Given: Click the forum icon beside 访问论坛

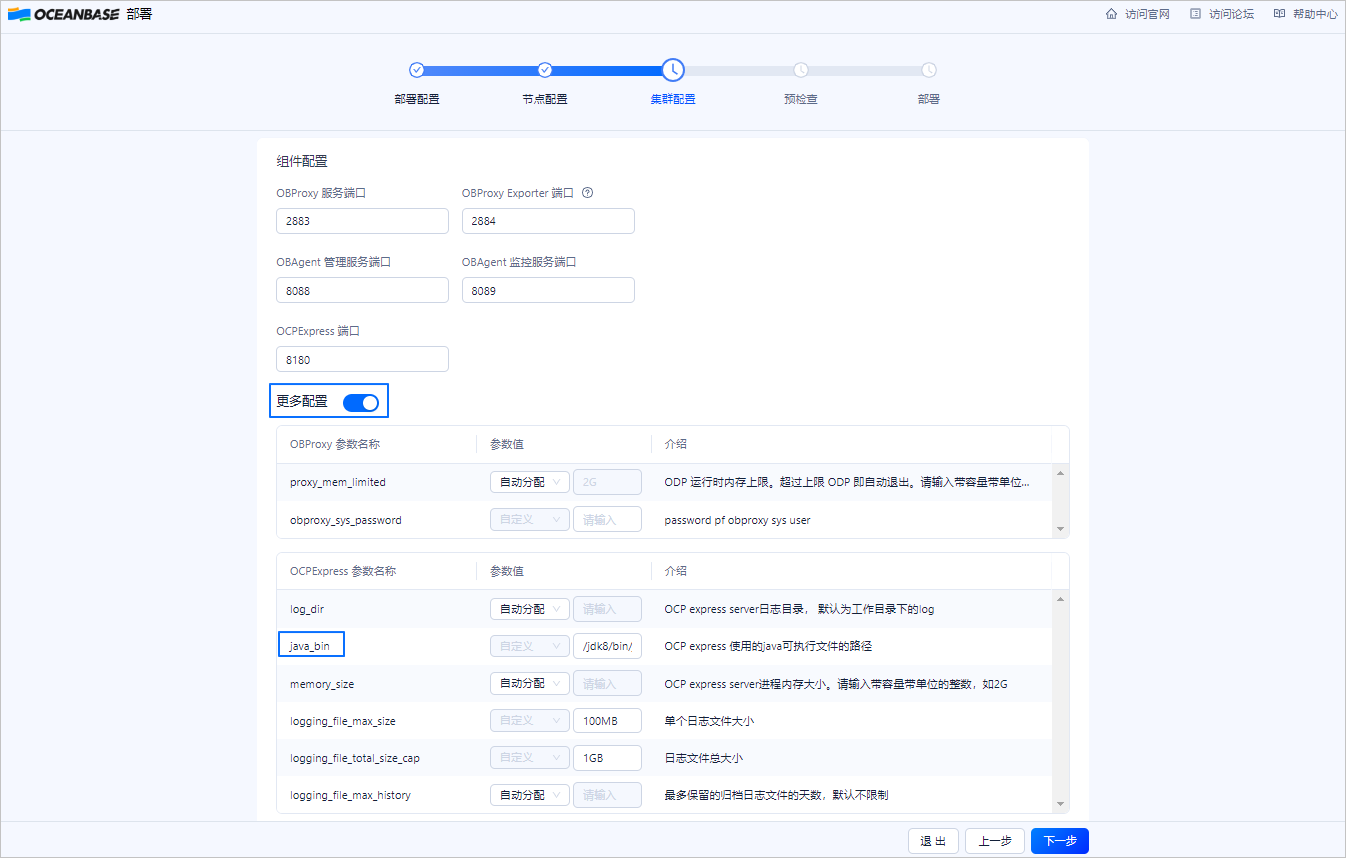Looking at the screenshot, I should coord(1195,14).
